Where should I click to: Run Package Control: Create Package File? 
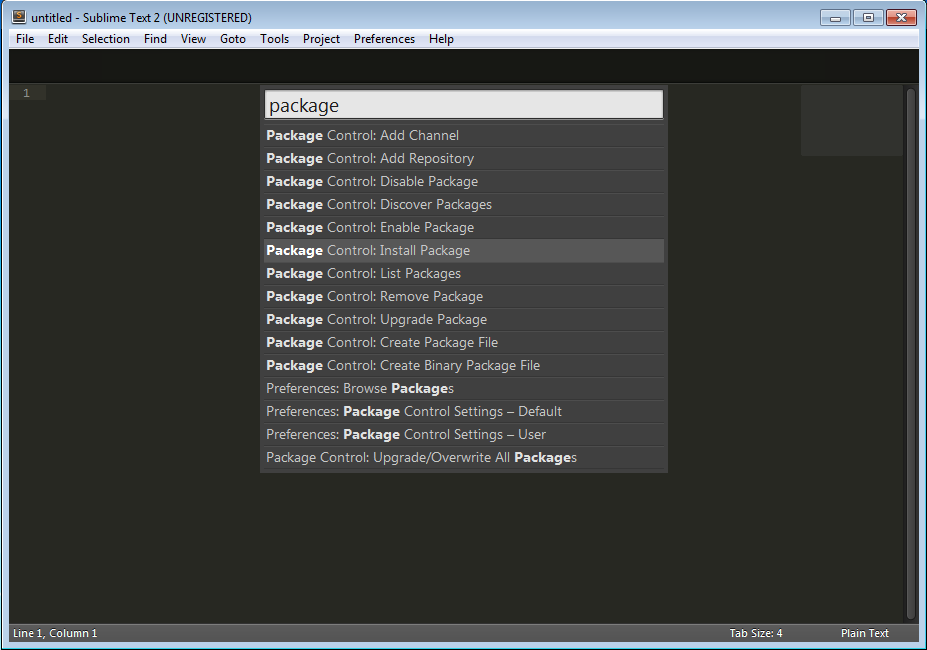[x=464, y=343]
